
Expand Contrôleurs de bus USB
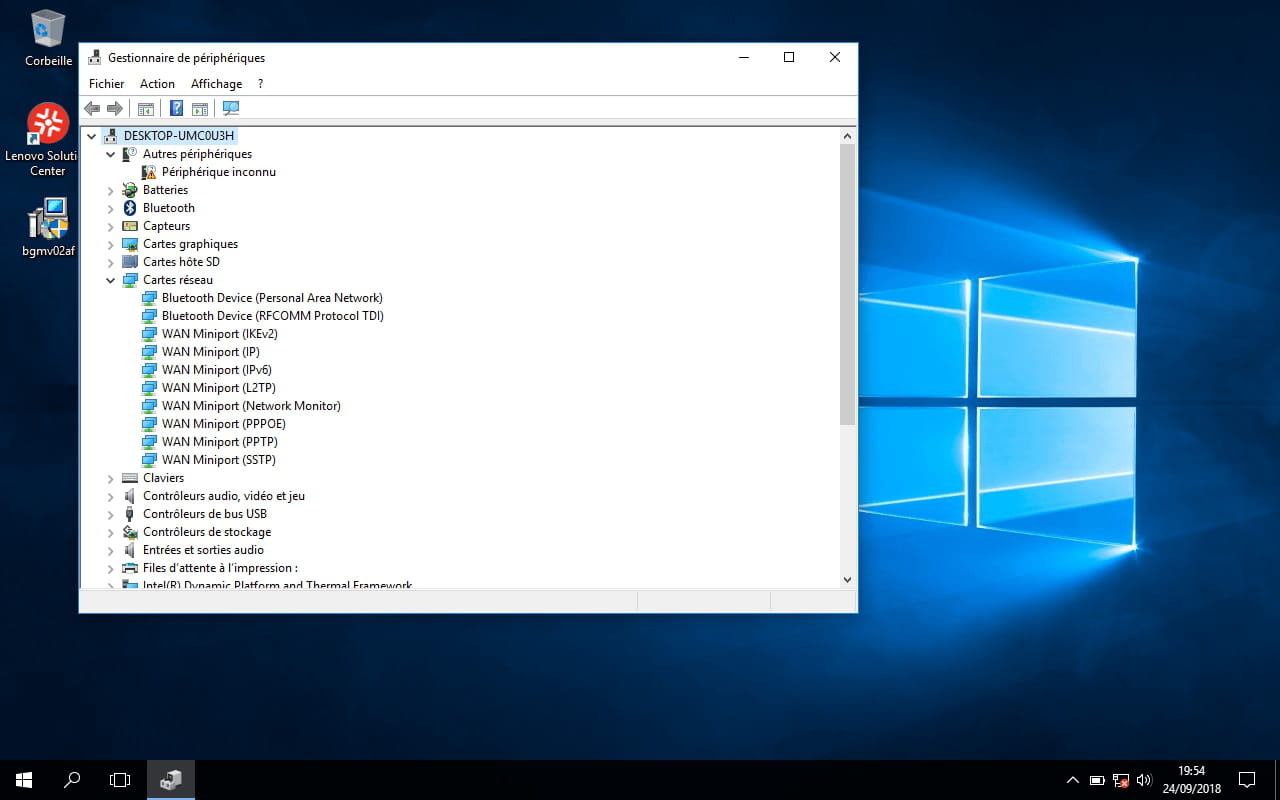pos(111,514)
